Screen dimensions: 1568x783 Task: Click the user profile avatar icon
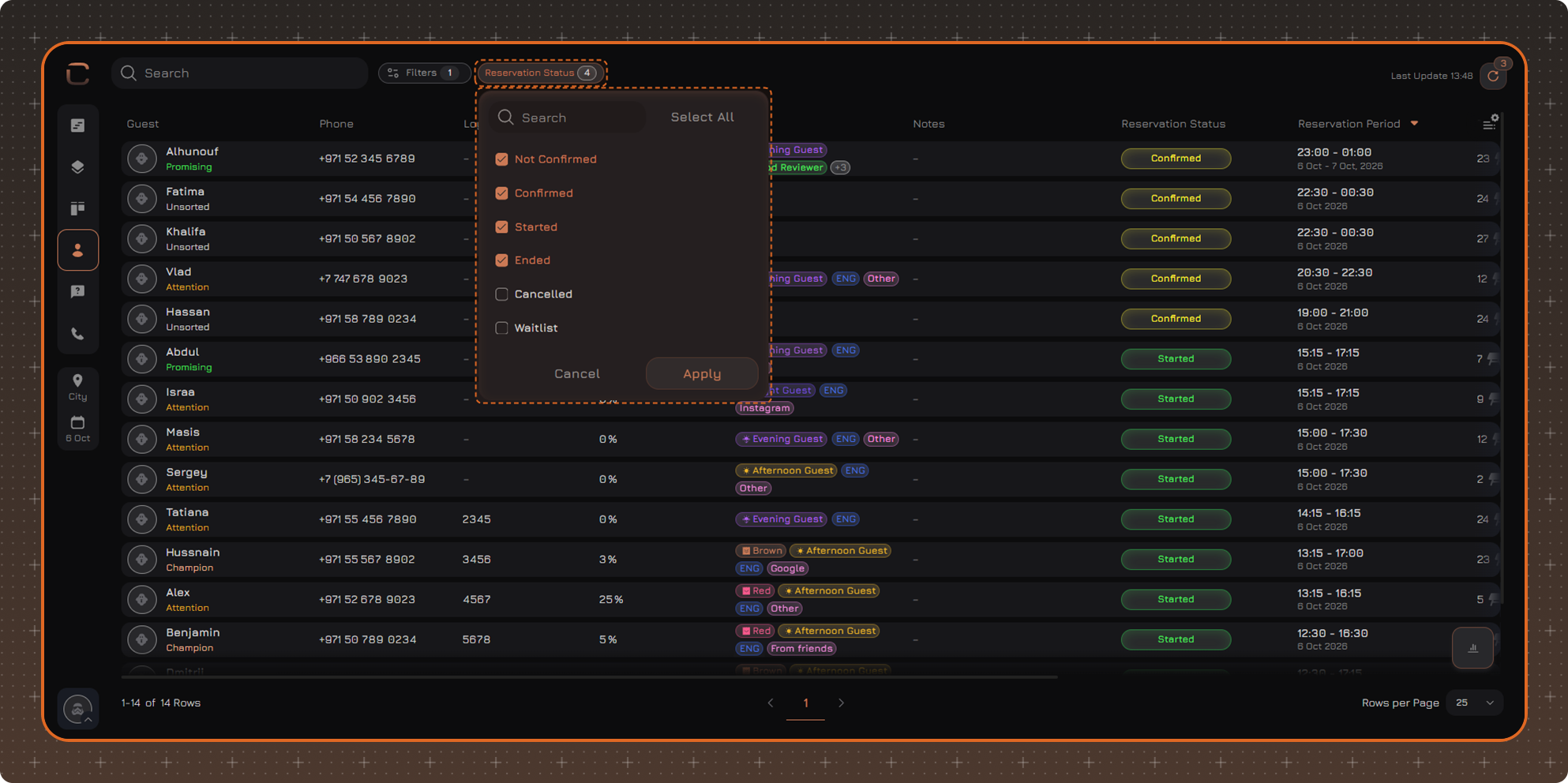[x=77, y=709]
